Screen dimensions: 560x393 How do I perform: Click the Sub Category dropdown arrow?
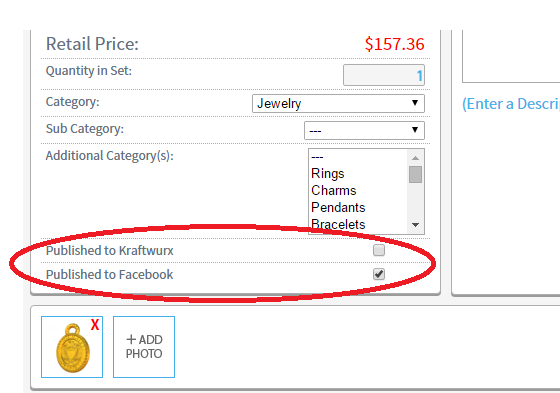tap(415, 130)
